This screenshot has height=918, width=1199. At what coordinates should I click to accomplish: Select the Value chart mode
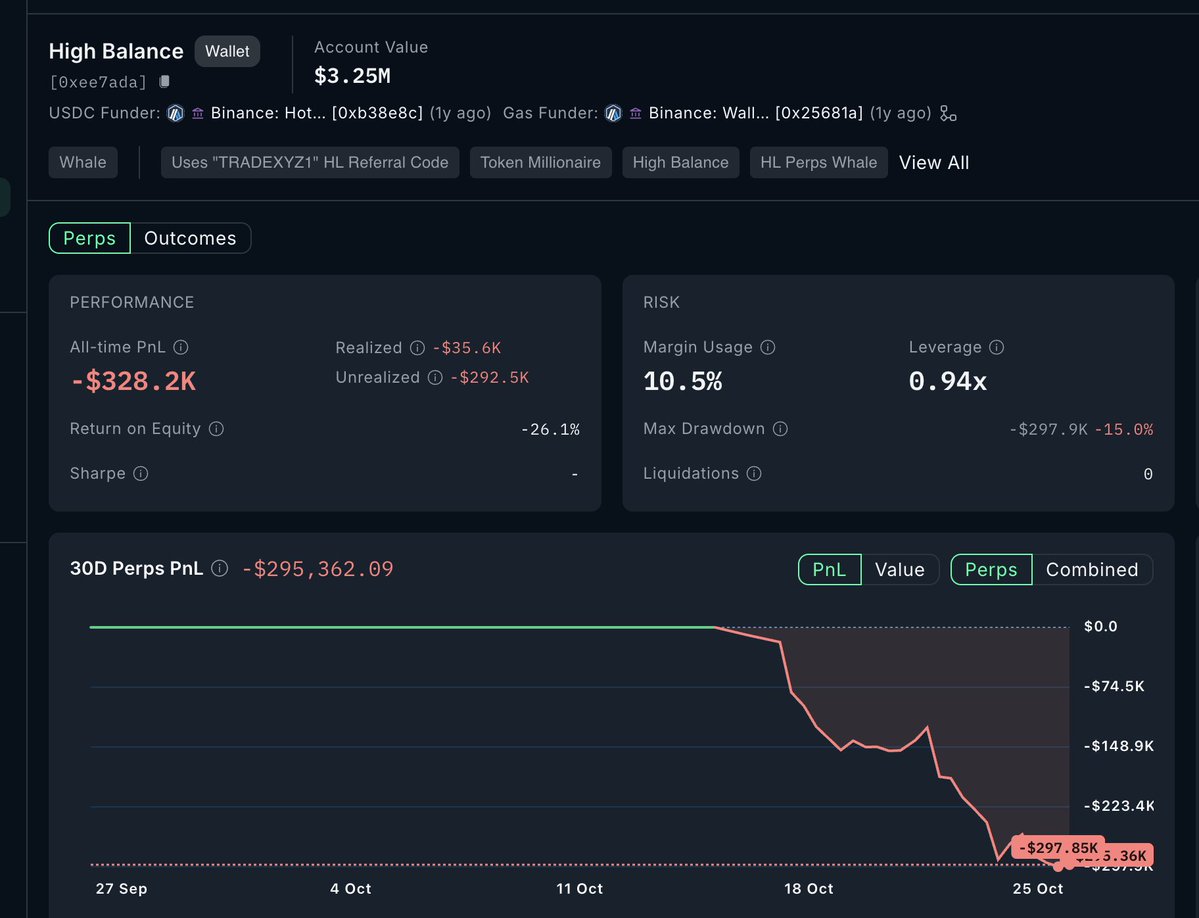point(900,569)
